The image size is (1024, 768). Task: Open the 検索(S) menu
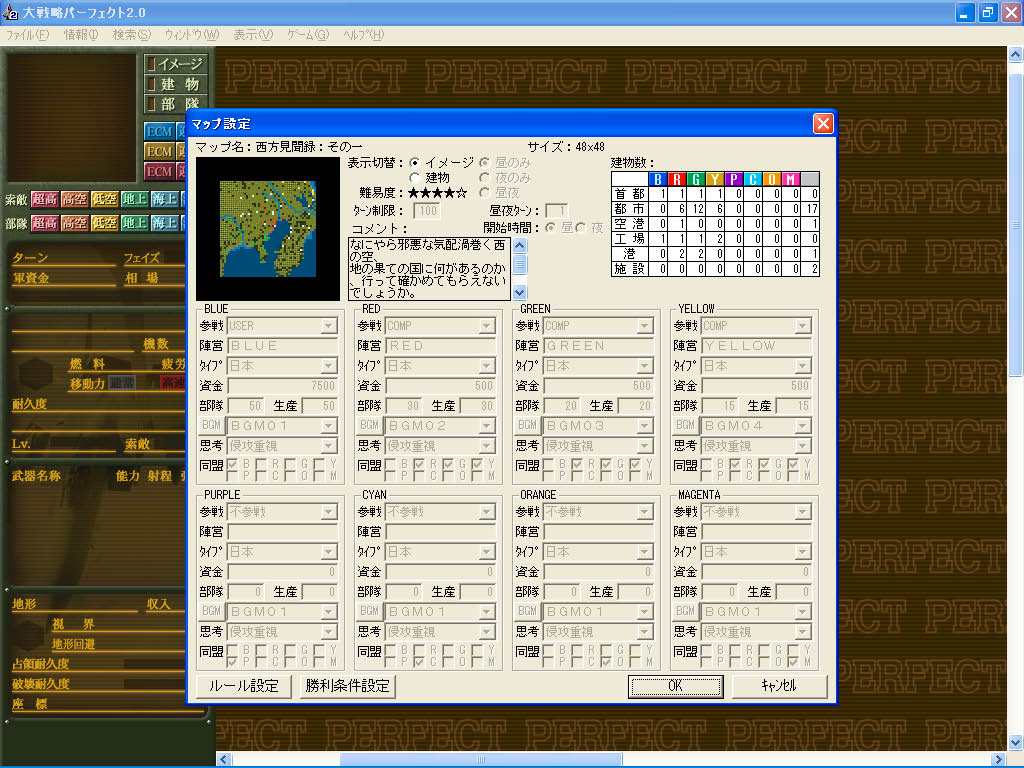(131, 35)
